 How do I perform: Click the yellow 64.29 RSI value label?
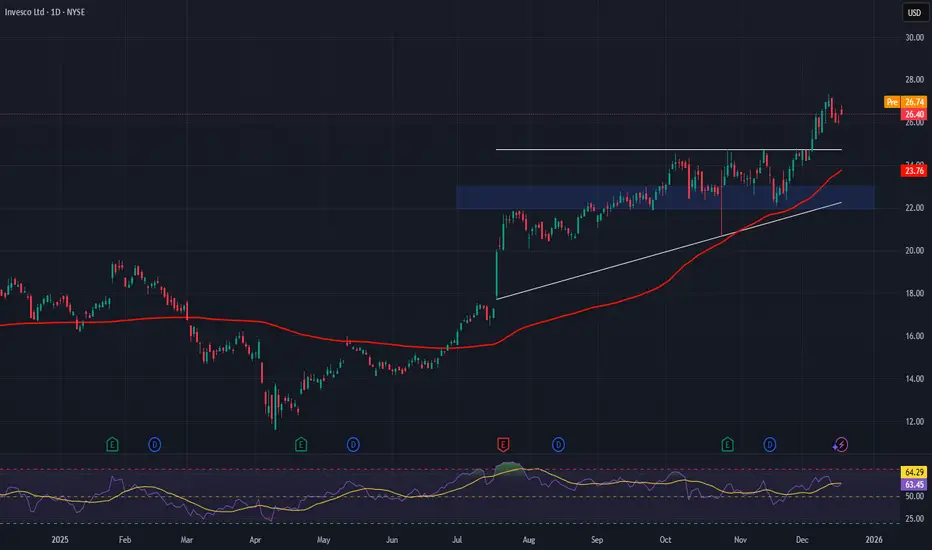coord(914,473)
